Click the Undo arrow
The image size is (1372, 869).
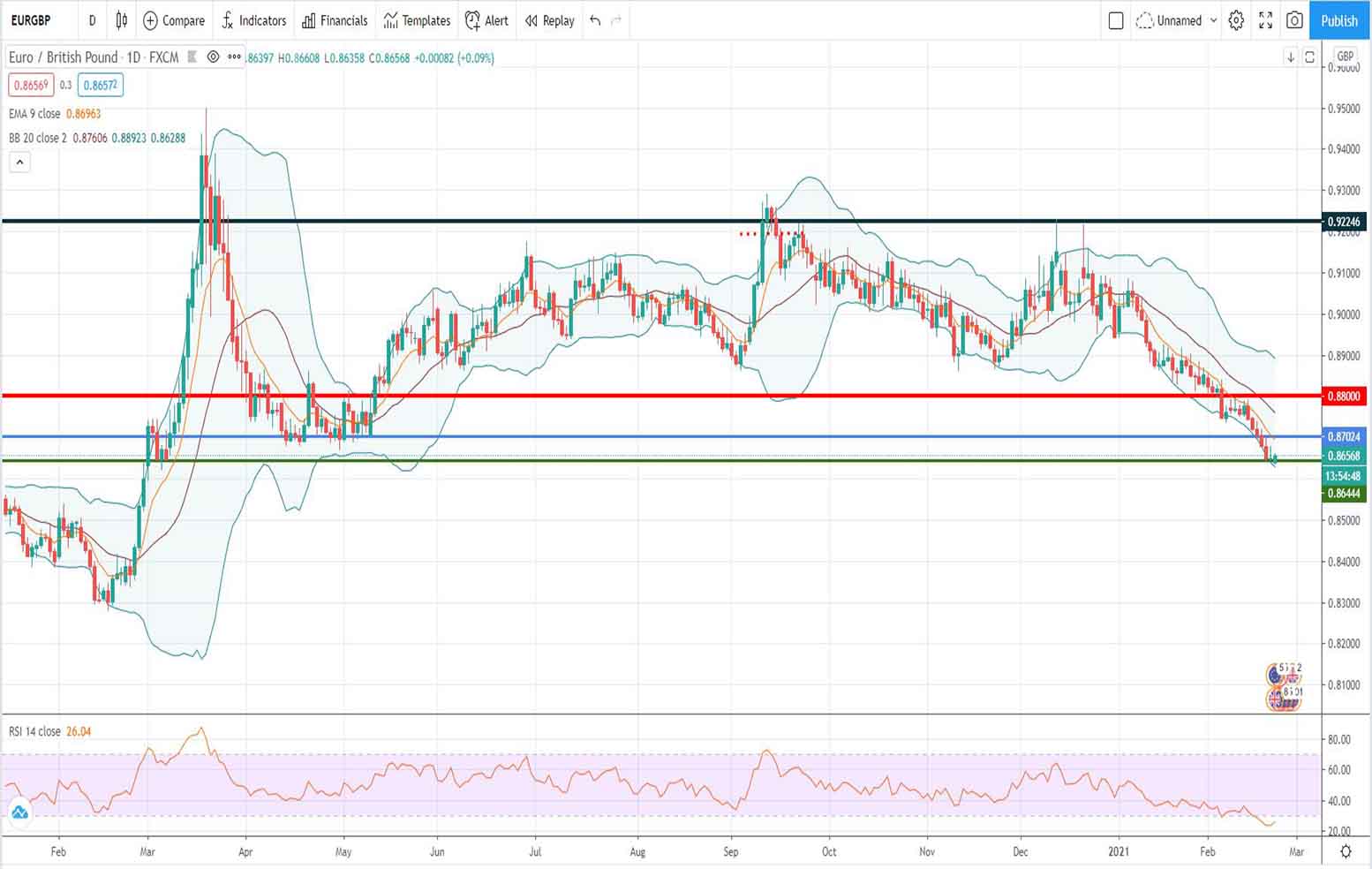(x=593, y=20)
